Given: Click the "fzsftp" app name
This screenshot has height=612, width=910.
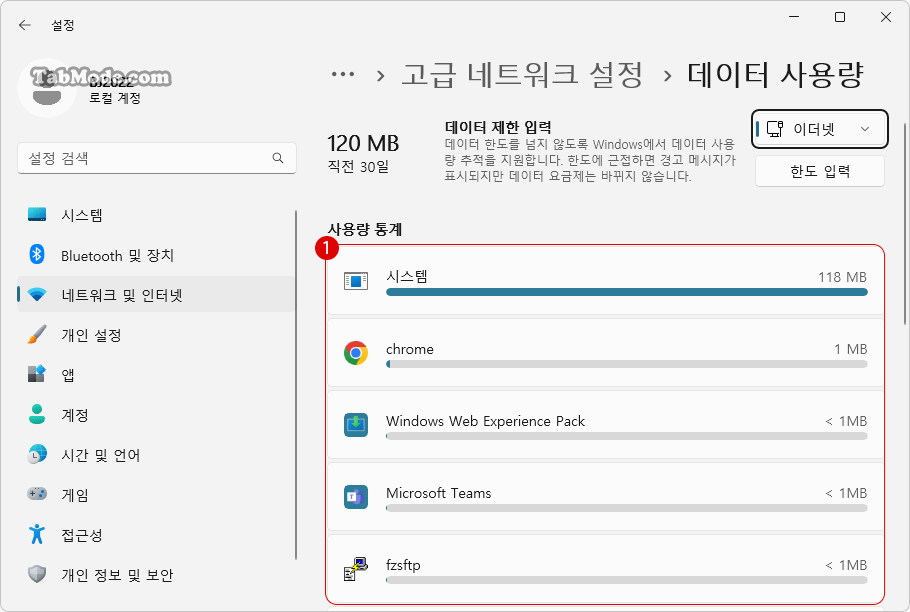Looking at the screenshot, I should point(403,565).
